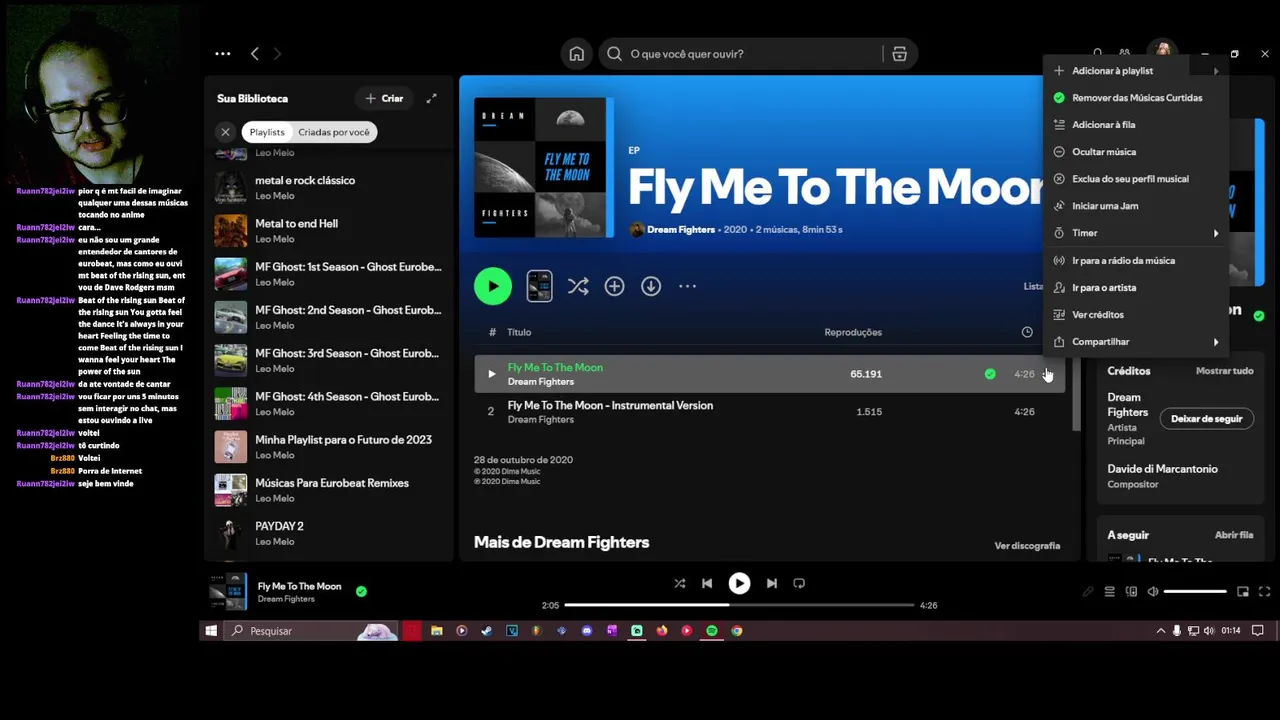The image size is (1280, 720).
Task: Select the Criadas por você filter chip
Action: (x=334, y=132)
